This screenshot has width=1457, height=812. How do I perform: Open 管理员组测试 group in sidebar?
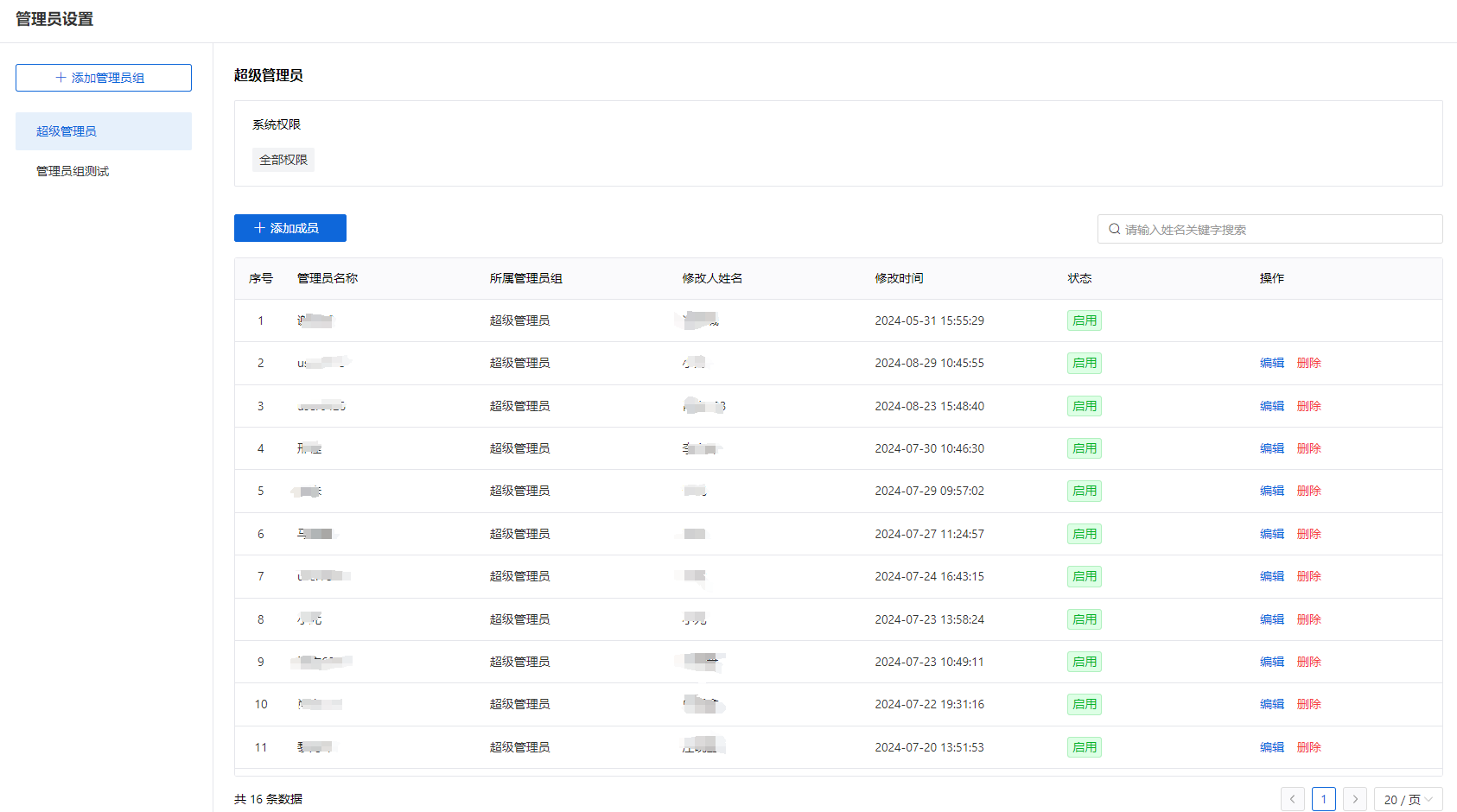point(73,171)
